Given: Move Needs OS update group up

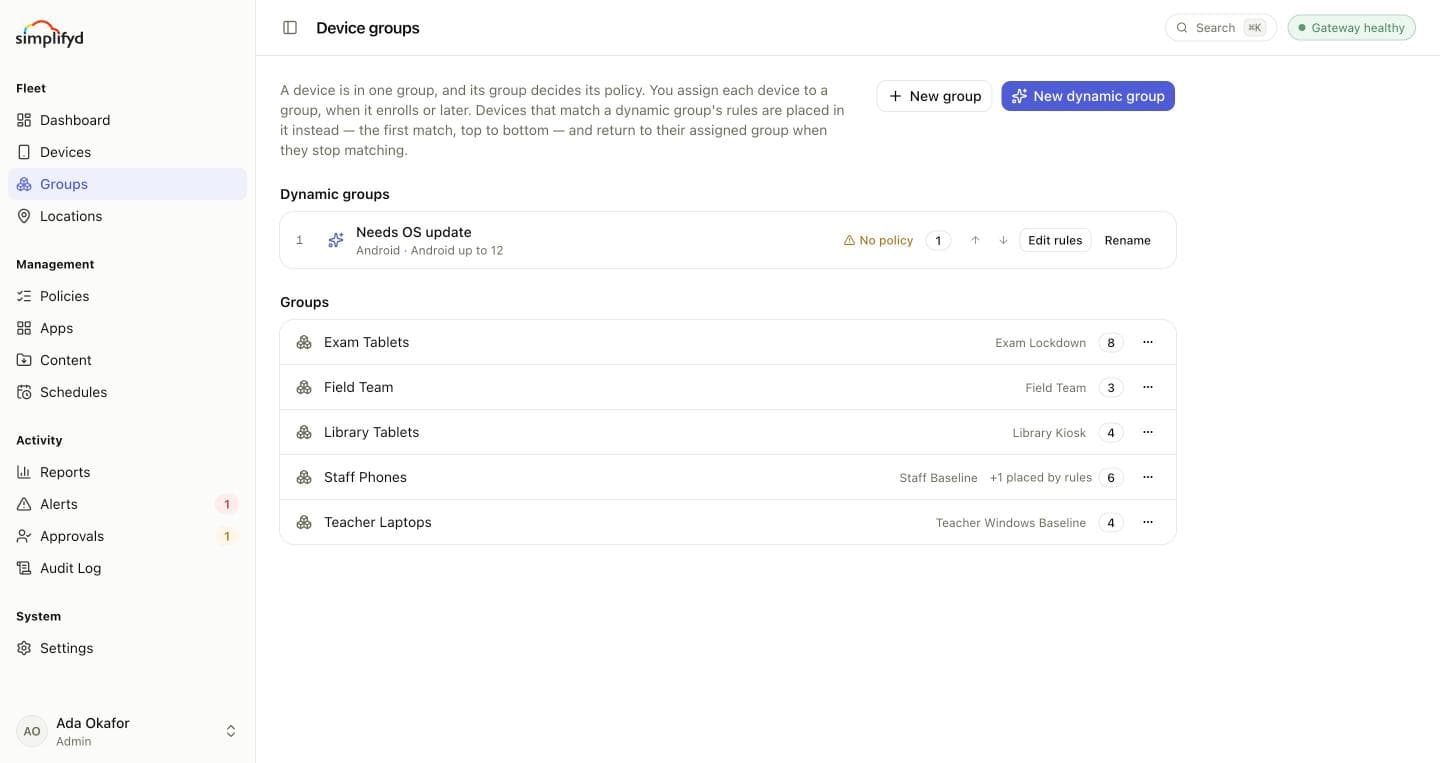Looking at the screenshot, I should tap(975, 240).
